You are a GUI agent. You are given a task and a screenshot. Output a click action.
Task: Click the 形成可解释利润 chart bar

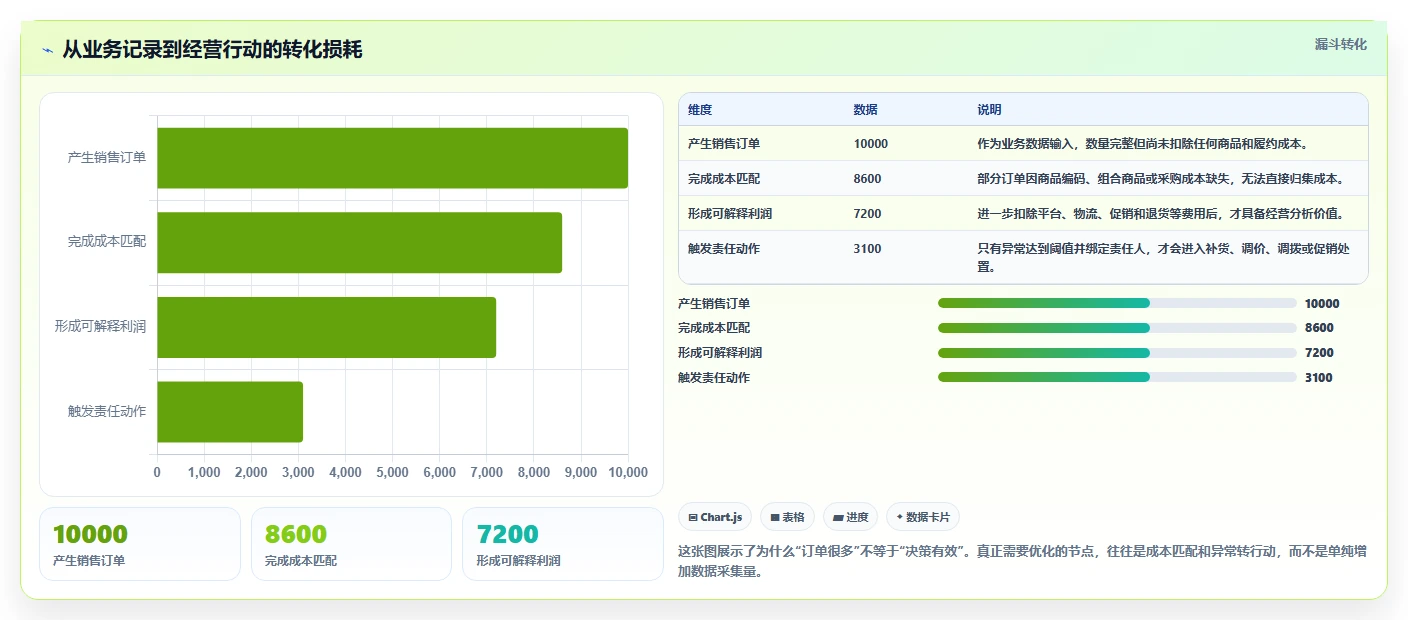pos(326,327)
